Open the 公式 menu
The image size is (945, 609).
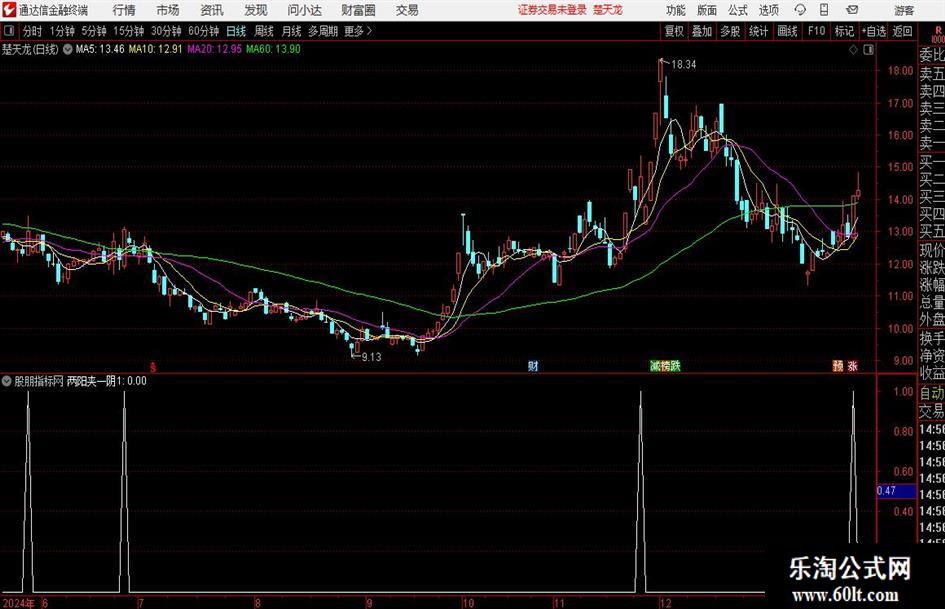[x=737, y=10]
